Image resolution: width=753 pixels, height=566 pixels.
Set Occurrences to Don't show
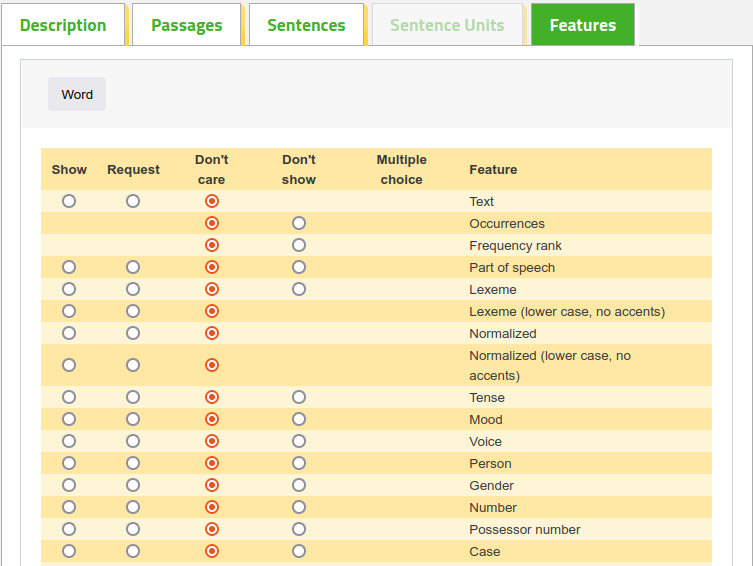point(299,223)
